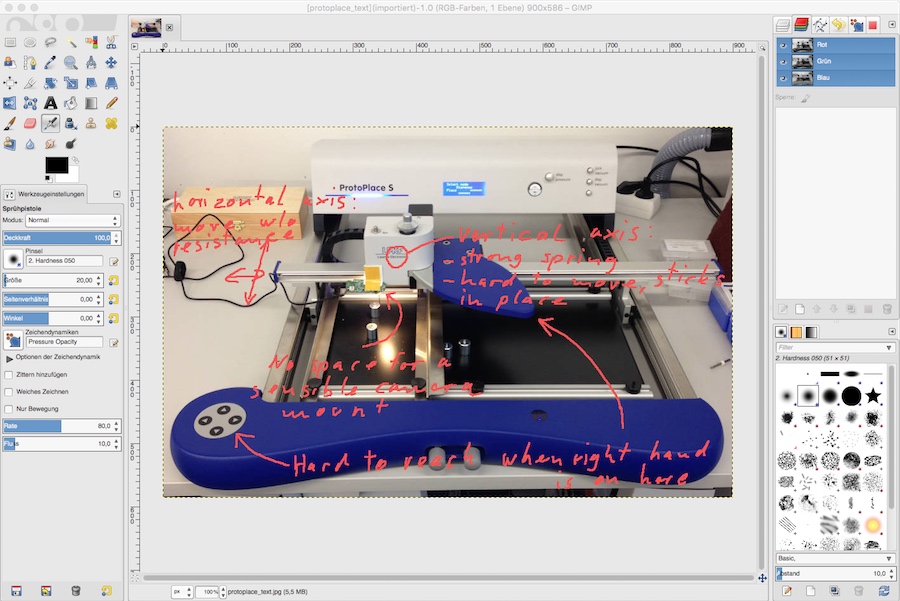Adjust the Deckkraft opacity slider
900x601 pixels.
(57, 238)
